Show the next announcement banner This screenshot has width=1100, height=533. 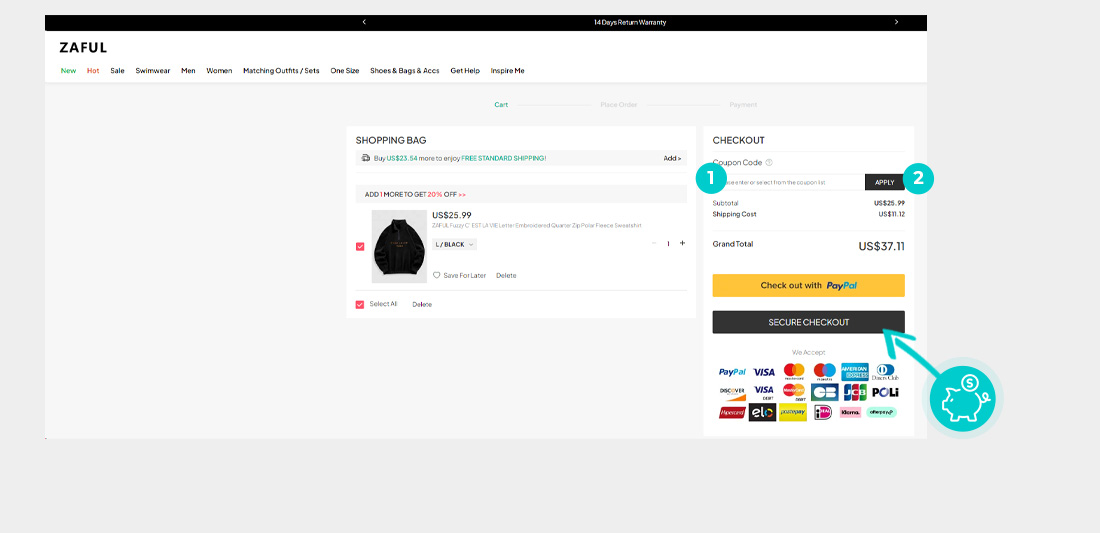pos(896,22)
